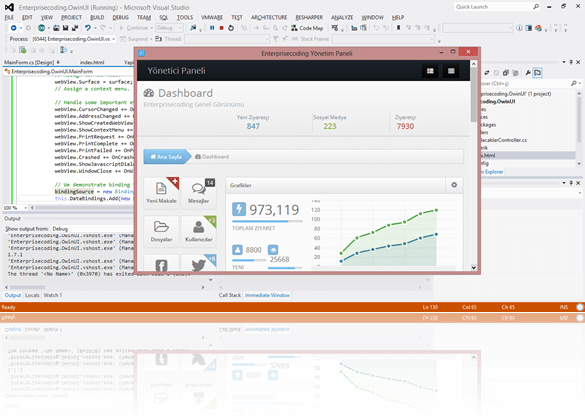This screenshot has height=416, width=585.
Task: Open the Mesajlar tile with chat icon
Action: click(x=198, y=193)
